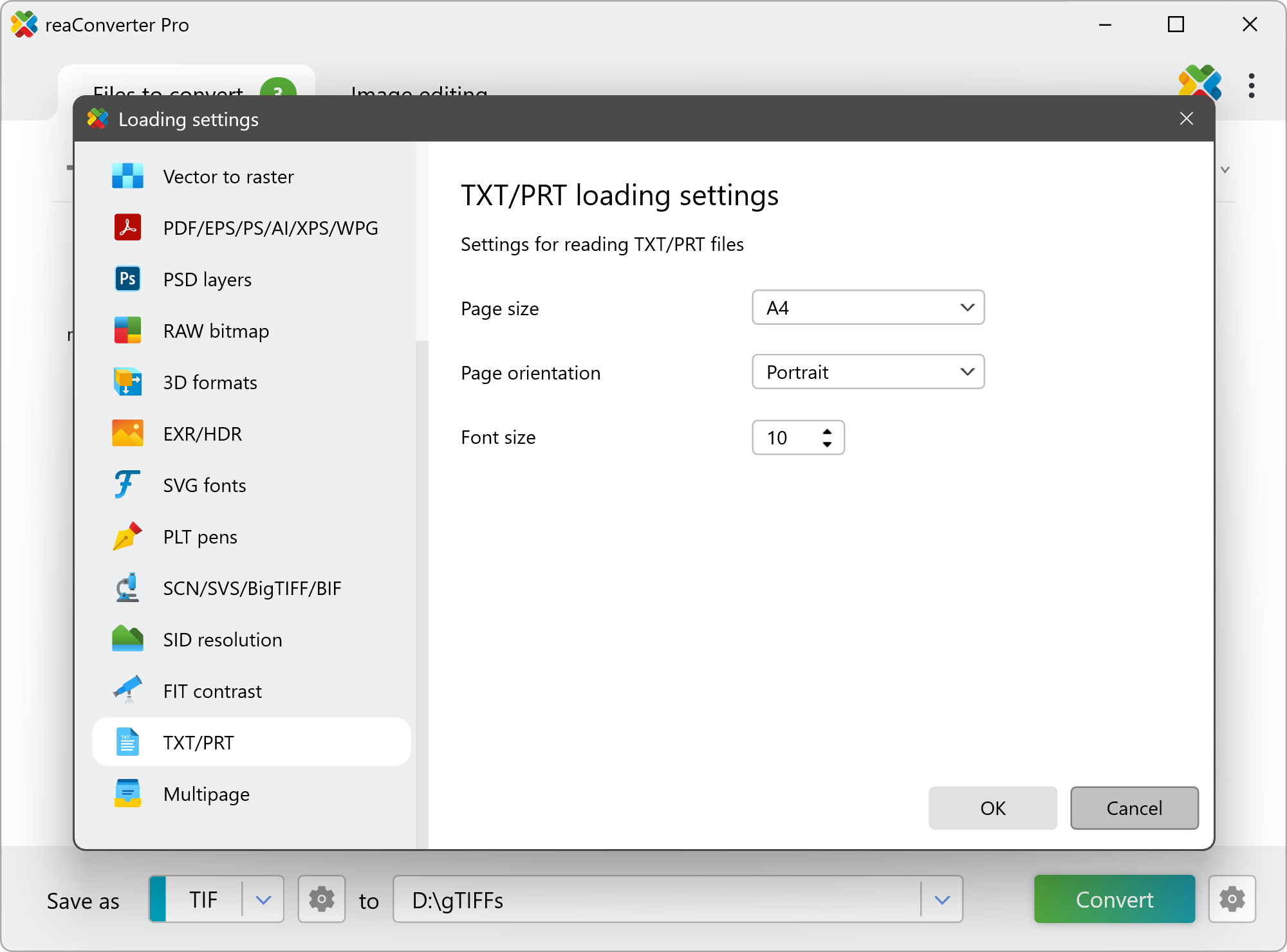Click the PSD layers Photoshop icon
Screen dimensions: 1287x952
point(127,279)
